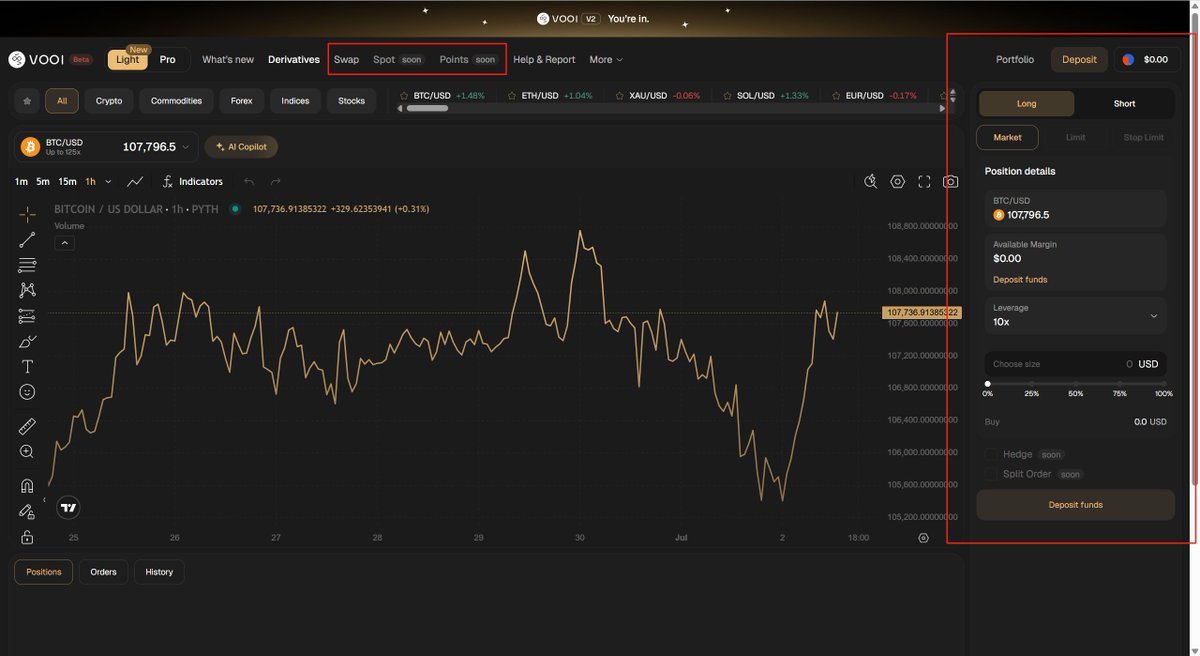Change chart style line icon
The image size is (1200, 656).
tap(136, 182)
